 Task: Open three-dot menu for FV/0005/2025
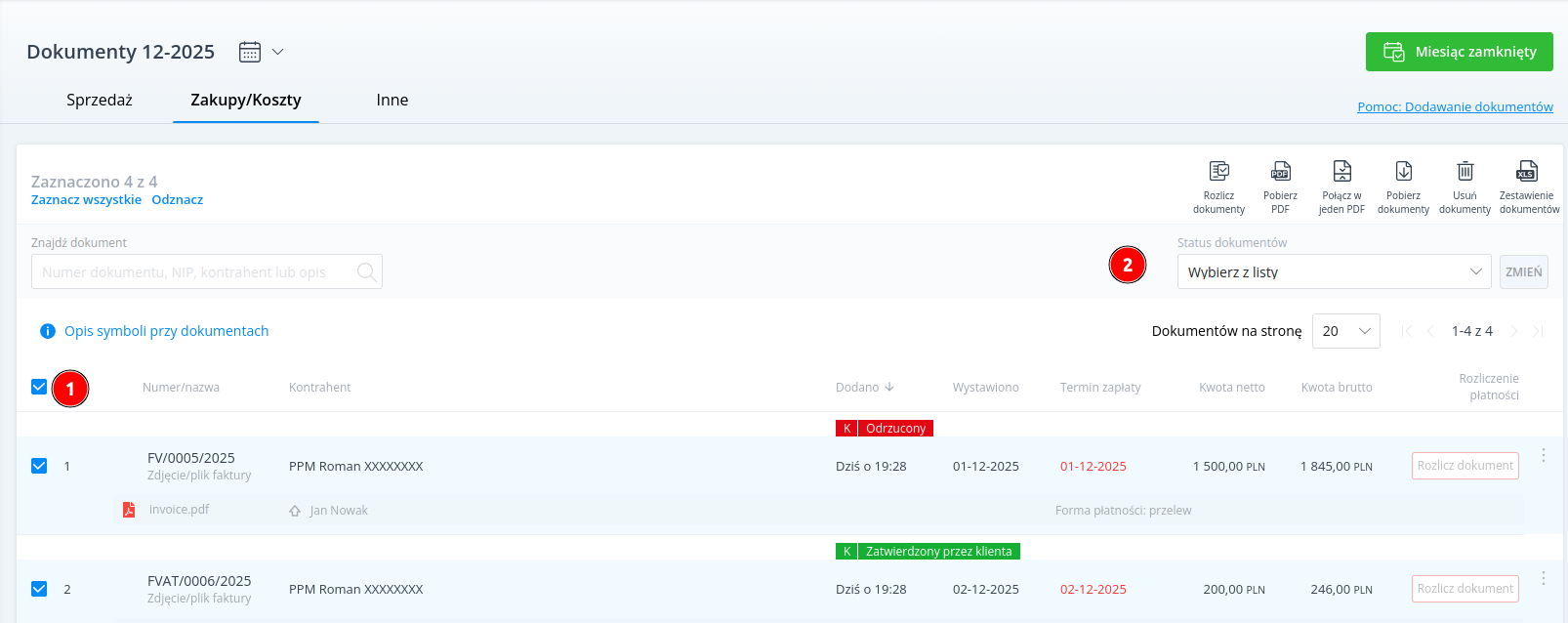(x=1544, y=455)
